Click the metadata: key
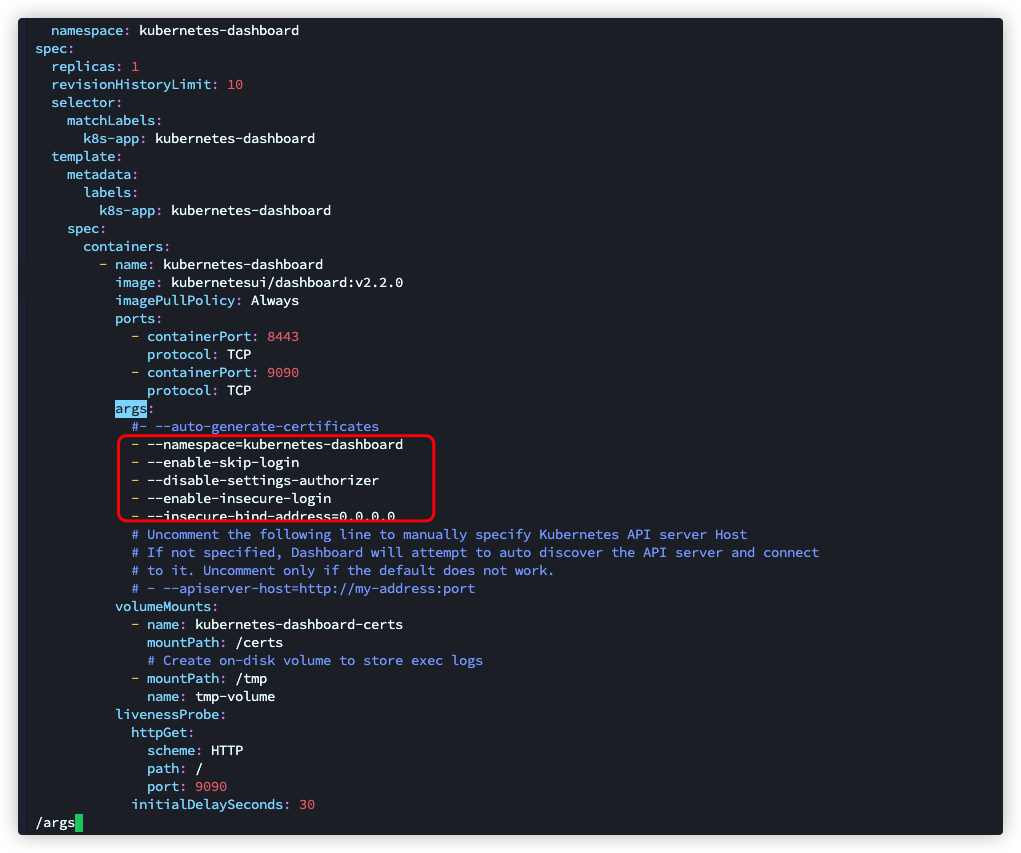The width and height of the screenshot is (1021, 853). tap(102, 175)
